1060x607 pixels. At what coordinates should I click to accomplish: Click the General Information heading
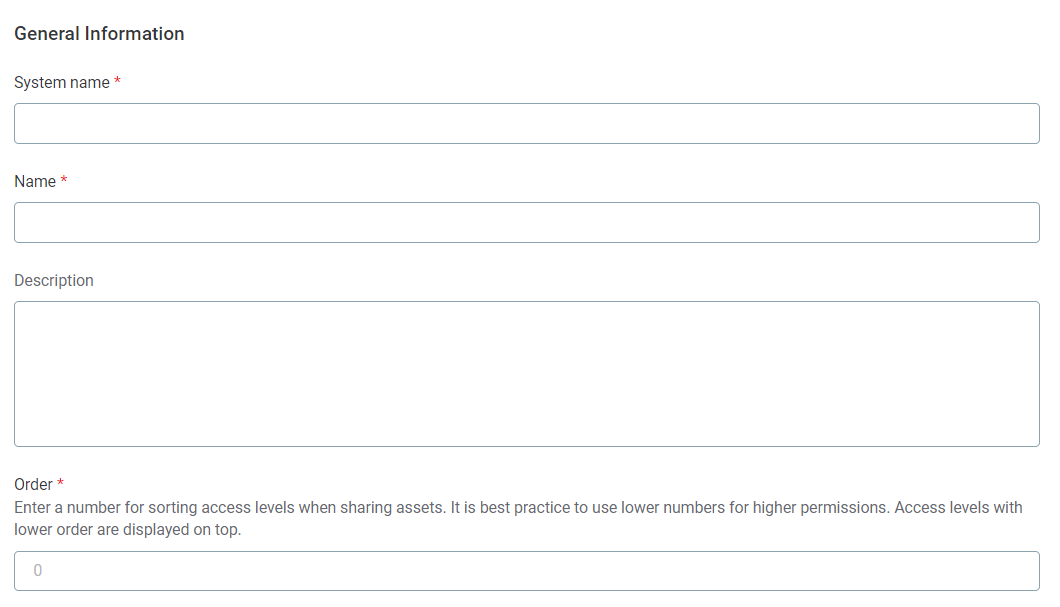pos(99,34)
